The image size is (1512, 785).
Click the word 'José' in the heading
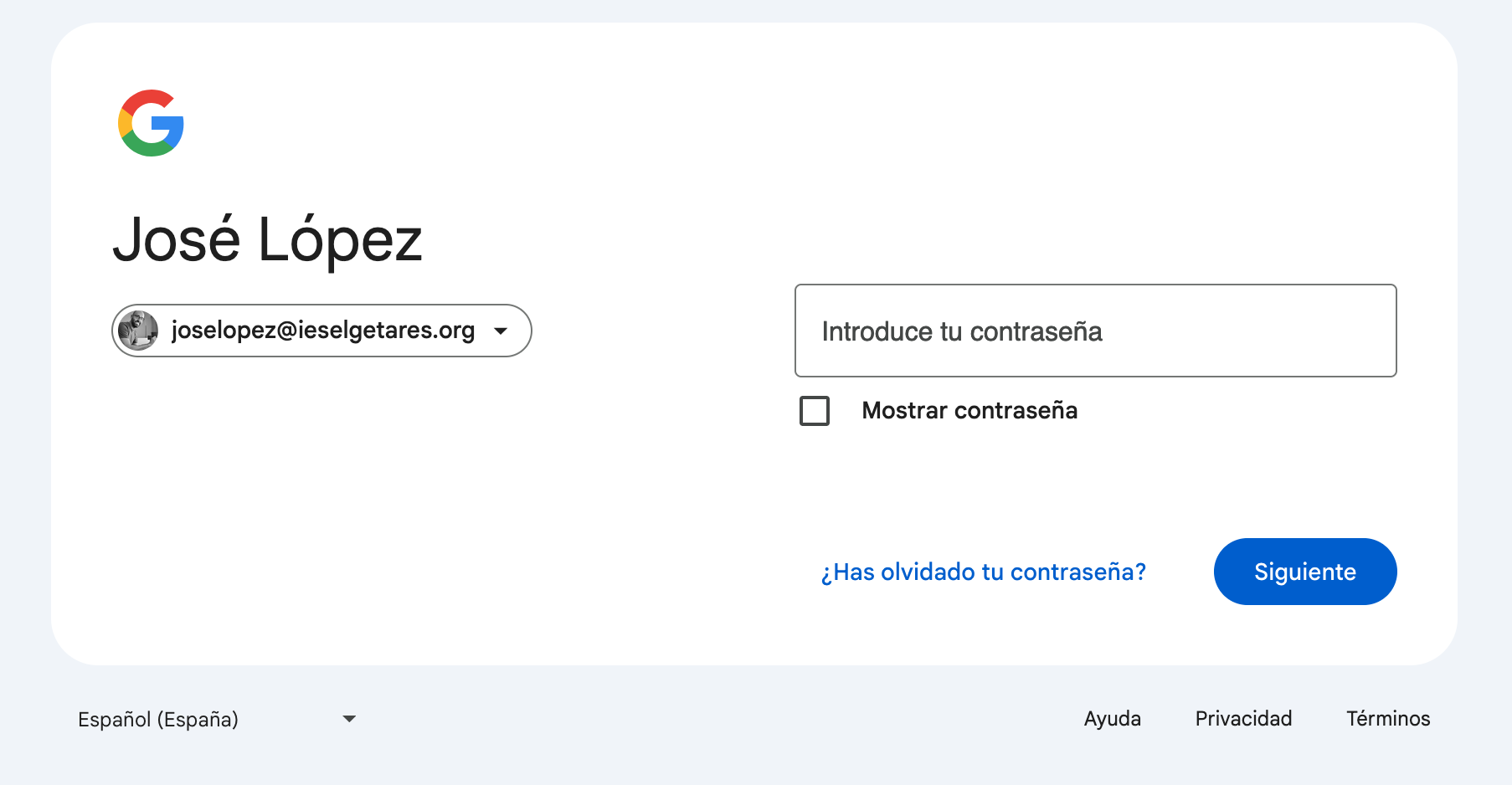click(177, 240)
